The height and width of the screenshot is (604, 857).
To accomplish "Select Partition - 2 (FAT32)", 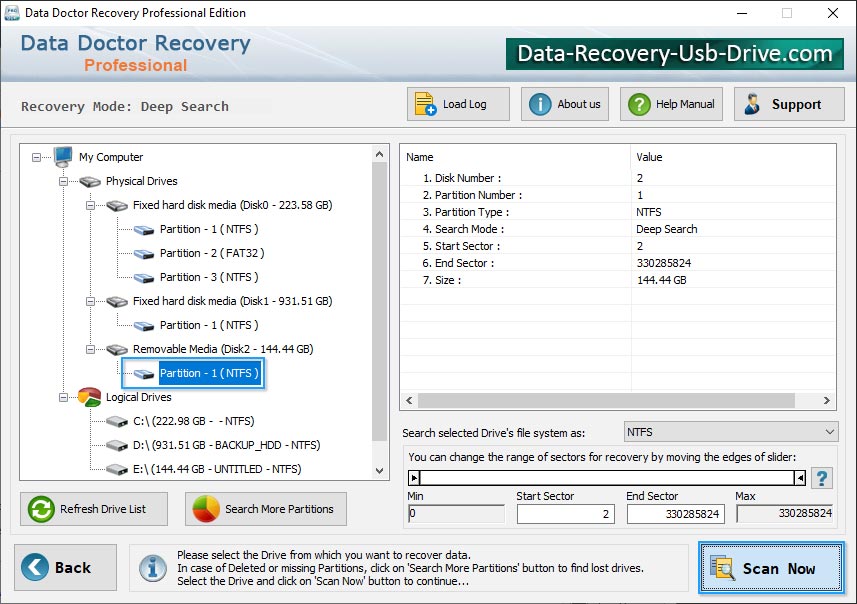I will 212,254.
